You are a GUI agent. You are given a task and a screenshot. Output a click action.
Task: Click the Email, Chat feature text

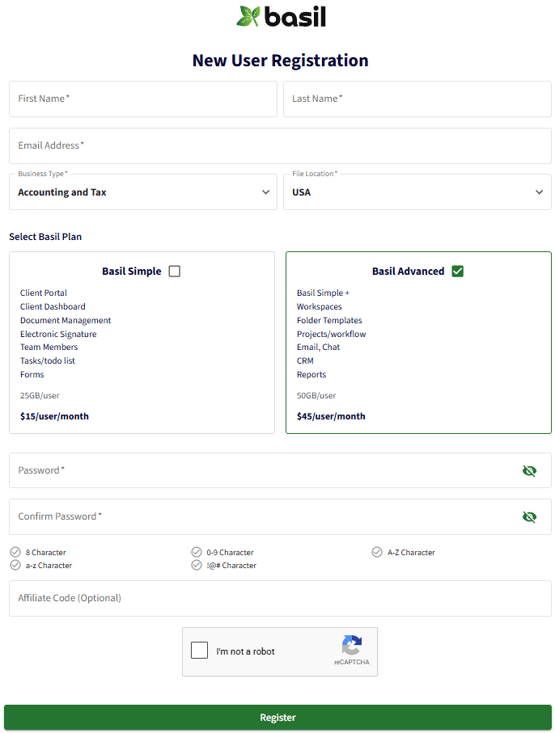[318, 347]
